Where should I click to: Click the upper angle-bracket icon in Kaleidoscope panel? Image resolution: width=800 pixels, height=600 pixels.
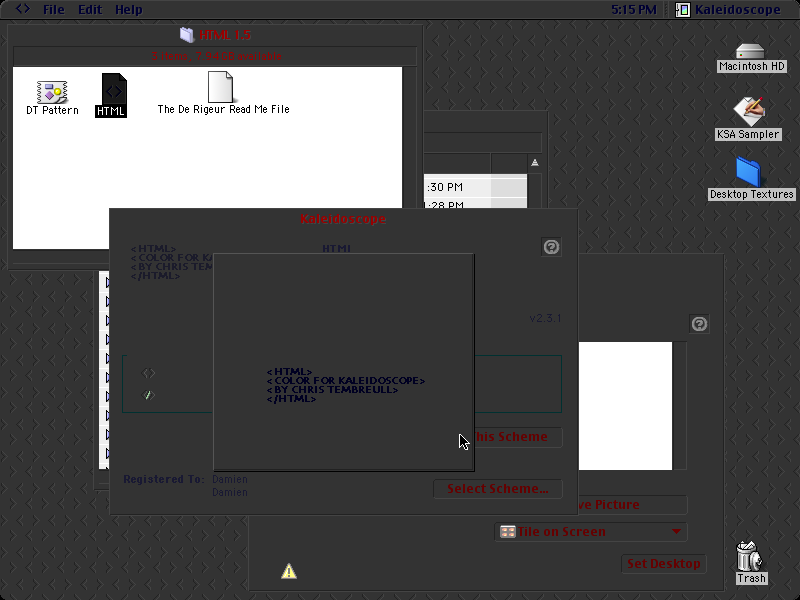(148, 373)
